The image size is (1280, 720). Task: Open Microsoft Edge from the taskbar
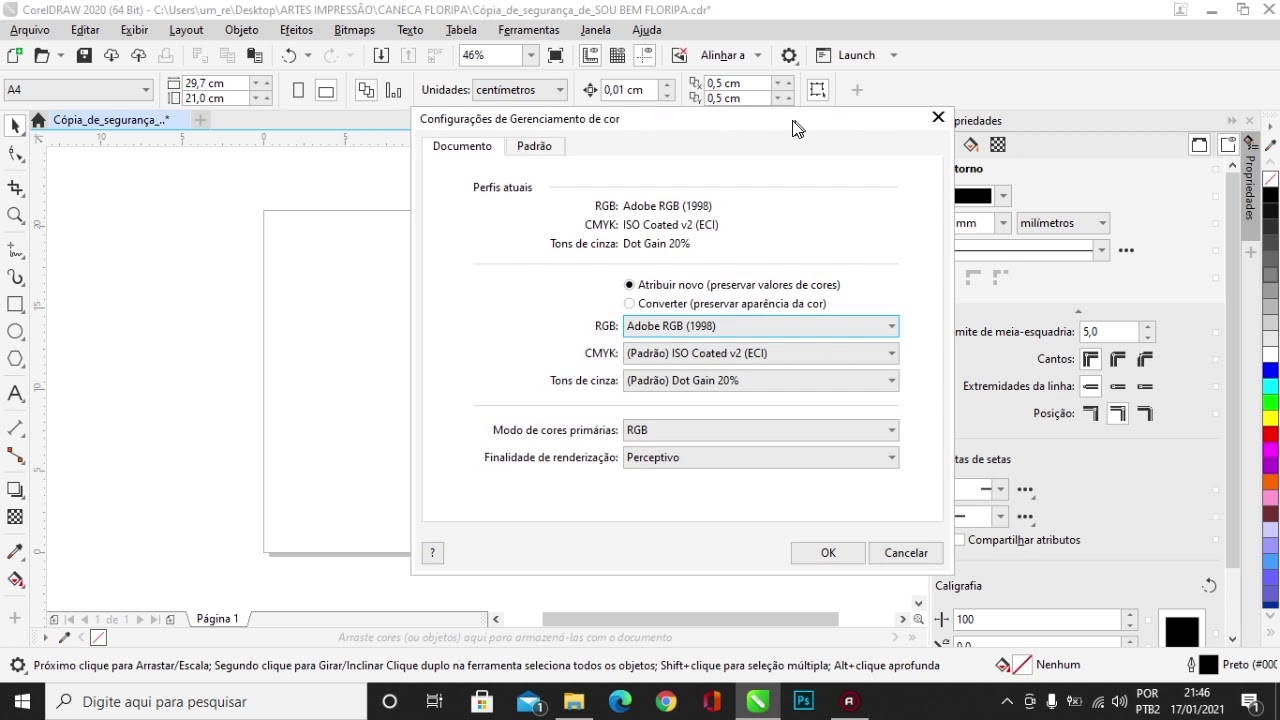pos(620,701)
